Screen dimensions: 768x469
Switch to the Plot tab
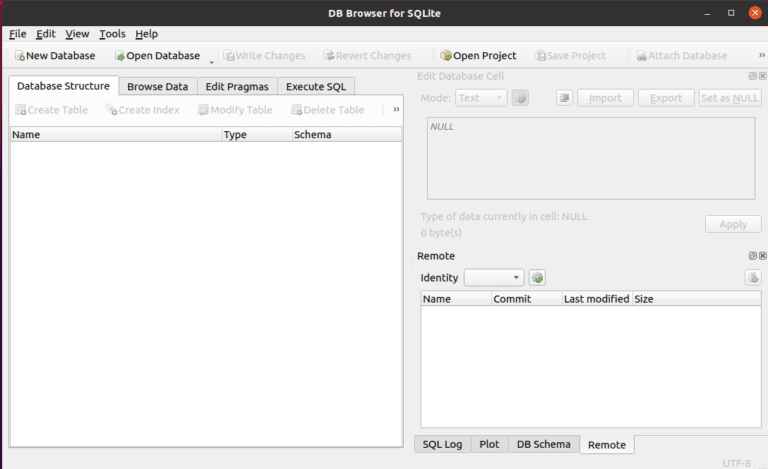pos(489,444)
